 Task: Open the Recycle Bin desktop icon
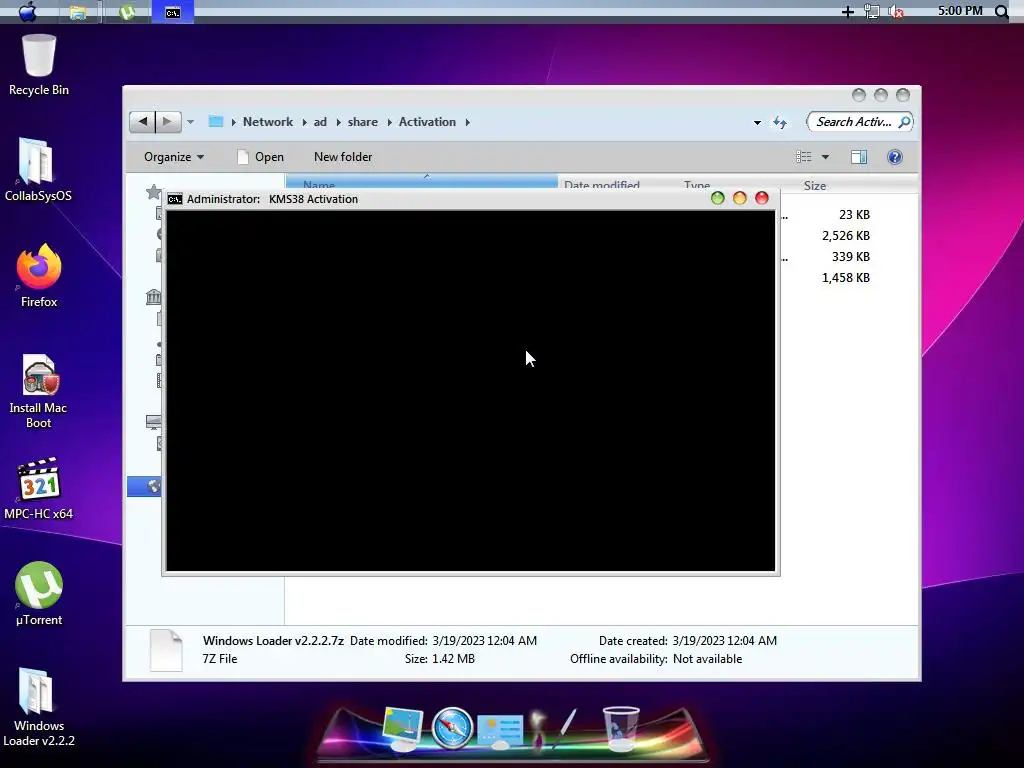tap(39, 64)
